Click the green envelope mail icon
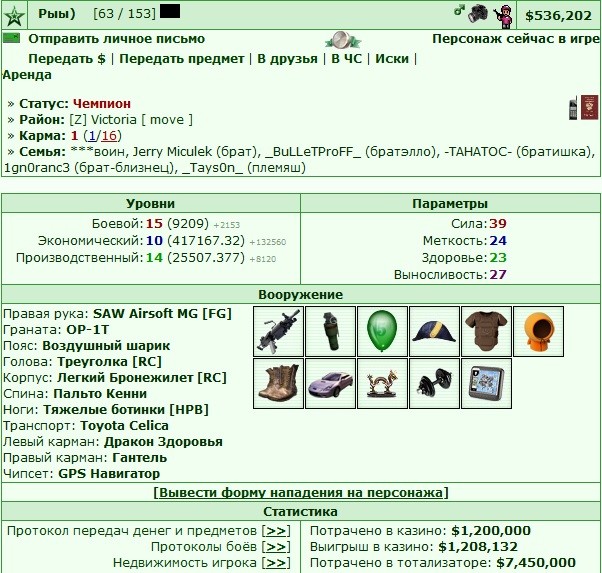The image size is (602, 573). (x=11, y=38)
